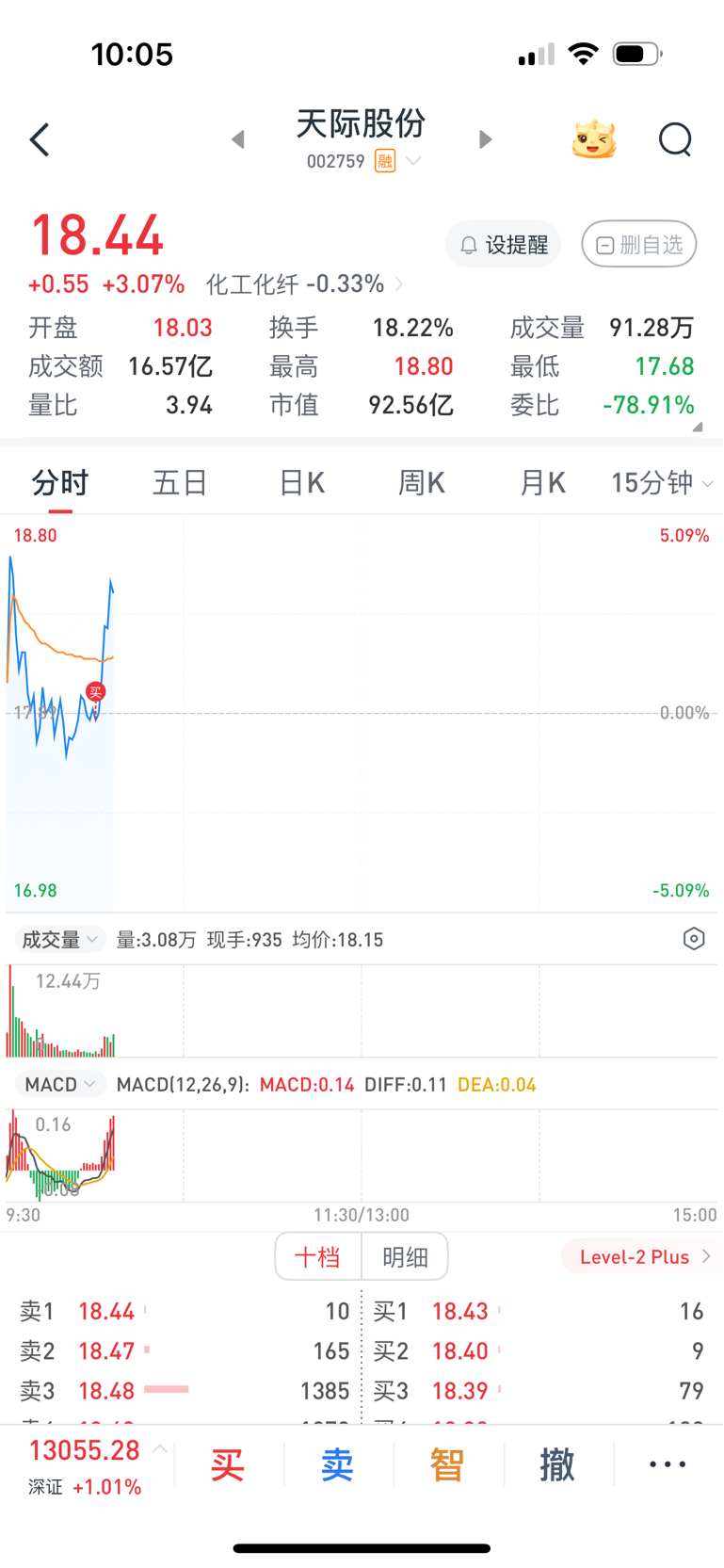Viewport: 724px width, 1568px height.
Task: Expand the 15分钟 period dropdown
Action: click(x=662, y=483)
